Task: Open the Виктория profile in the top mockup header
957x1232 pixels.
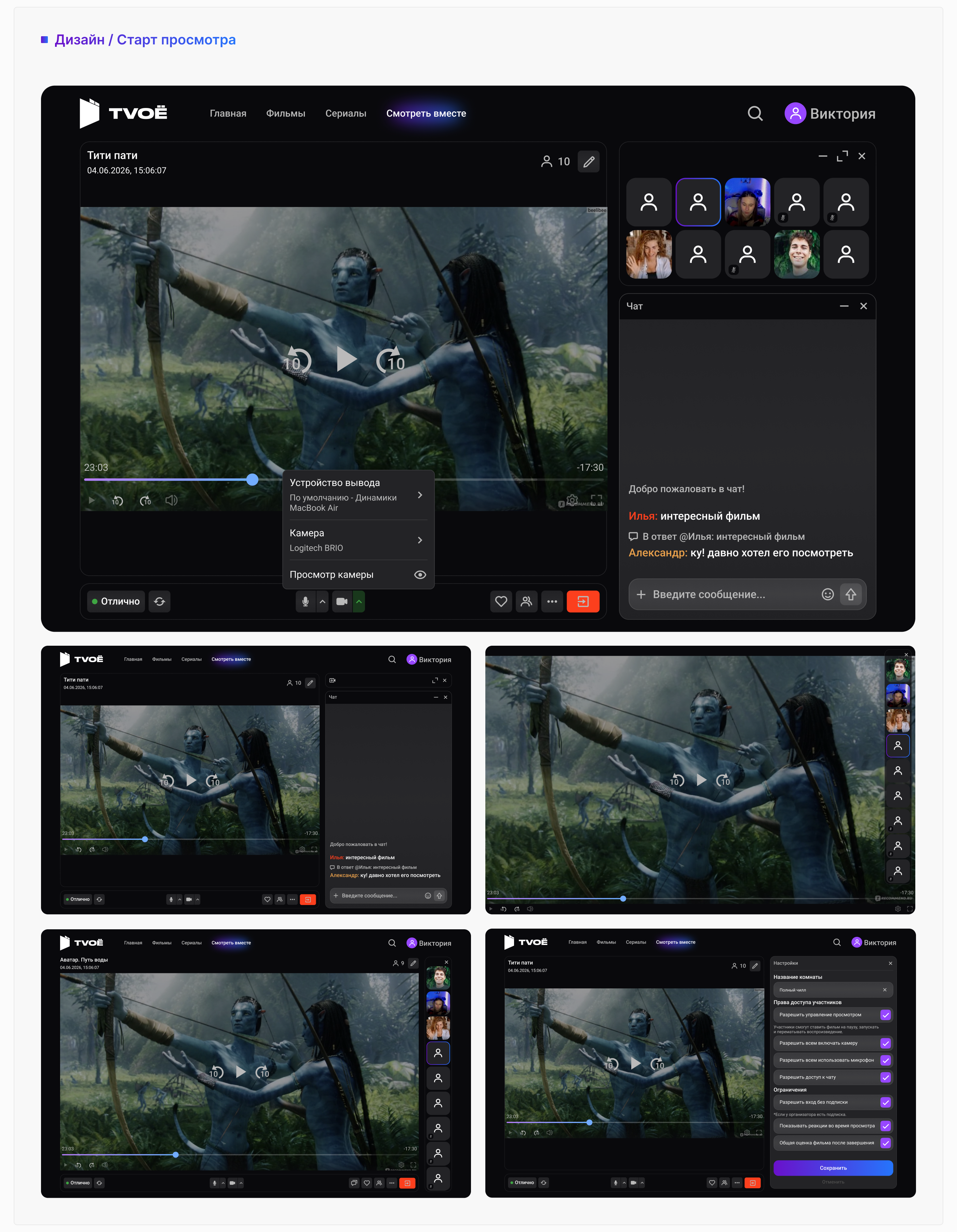Action: click(x=830, y=113)
